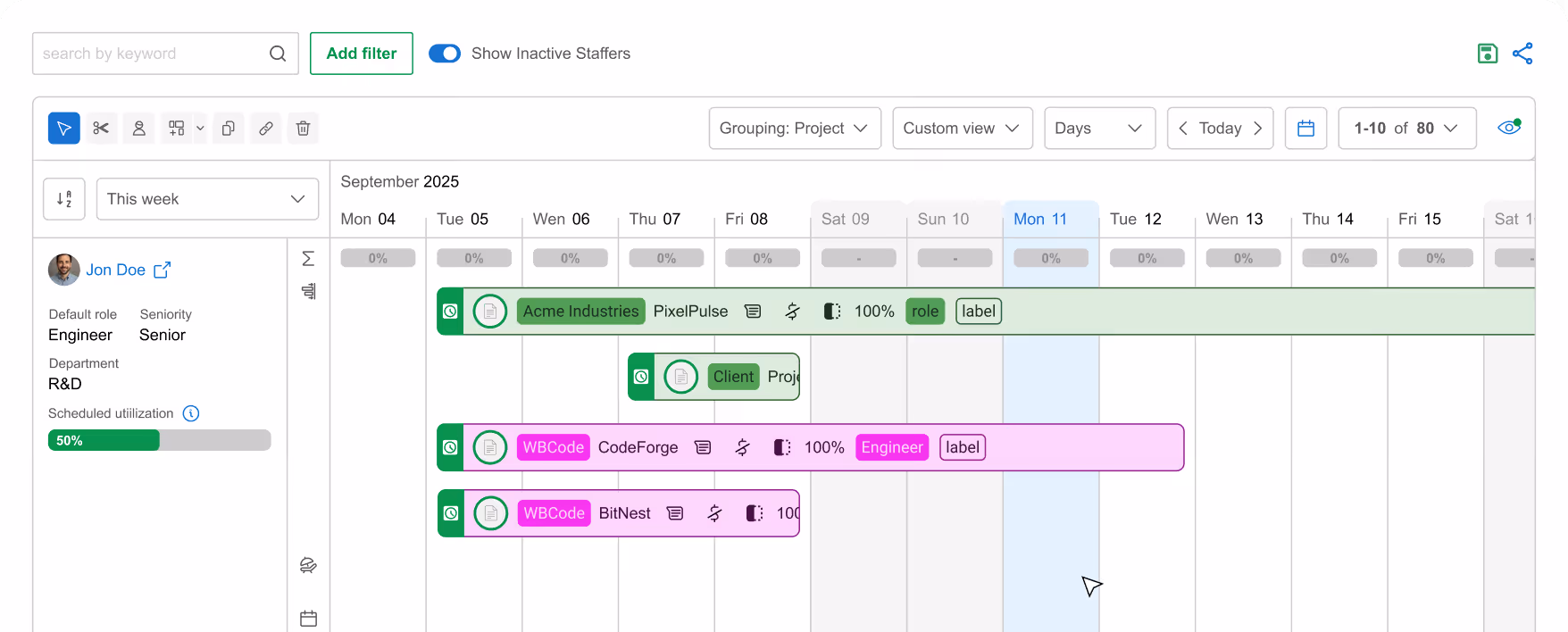Click the copy duplicate tool icon
Image resolution: width=1568 pixels, height=632 pixels.
[x=229, y=129]
